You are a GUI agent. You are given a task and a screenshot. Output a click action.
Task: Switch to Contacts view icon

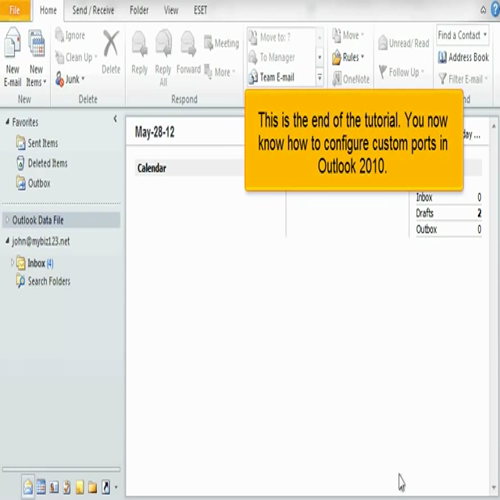[54, 487]
